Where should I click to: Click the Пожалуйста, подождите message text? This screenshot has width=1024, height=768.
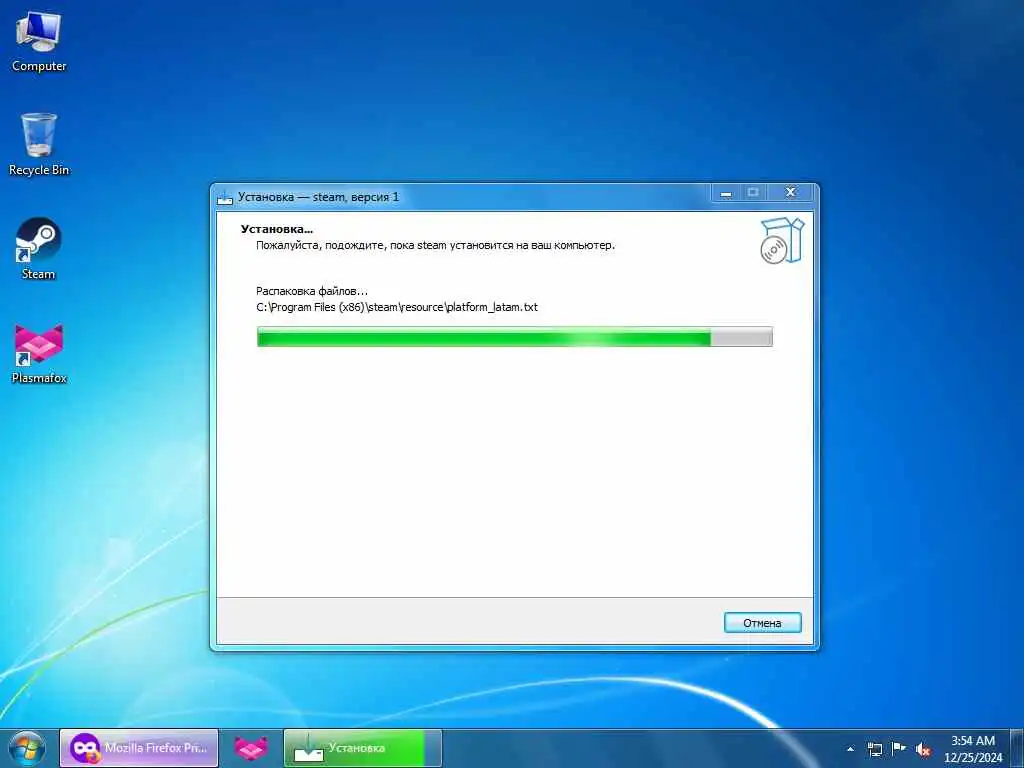point(435,246)
